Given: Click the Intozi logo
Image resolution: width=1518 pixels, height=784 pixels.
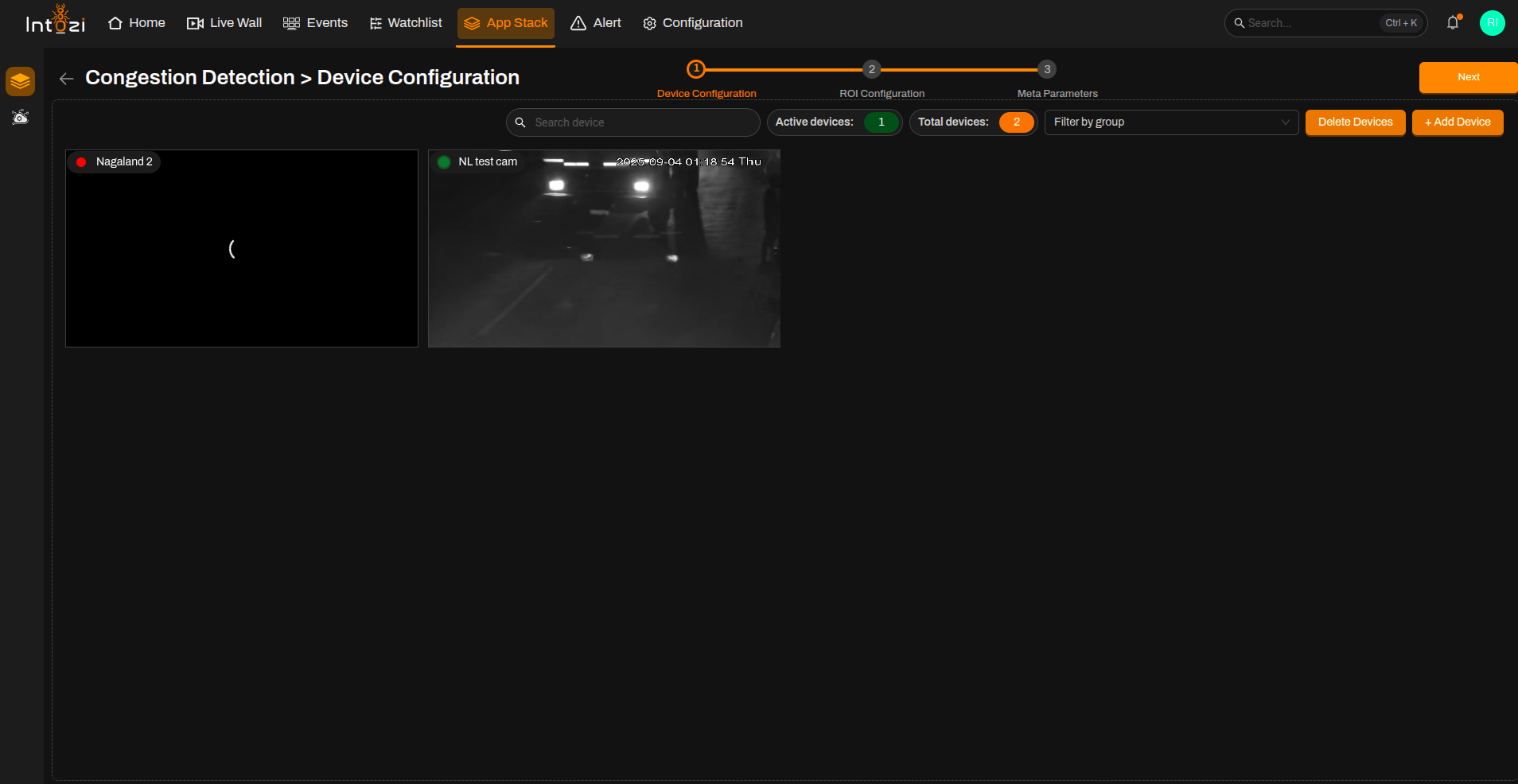Looking at the screenshot, I should point(55,21).
